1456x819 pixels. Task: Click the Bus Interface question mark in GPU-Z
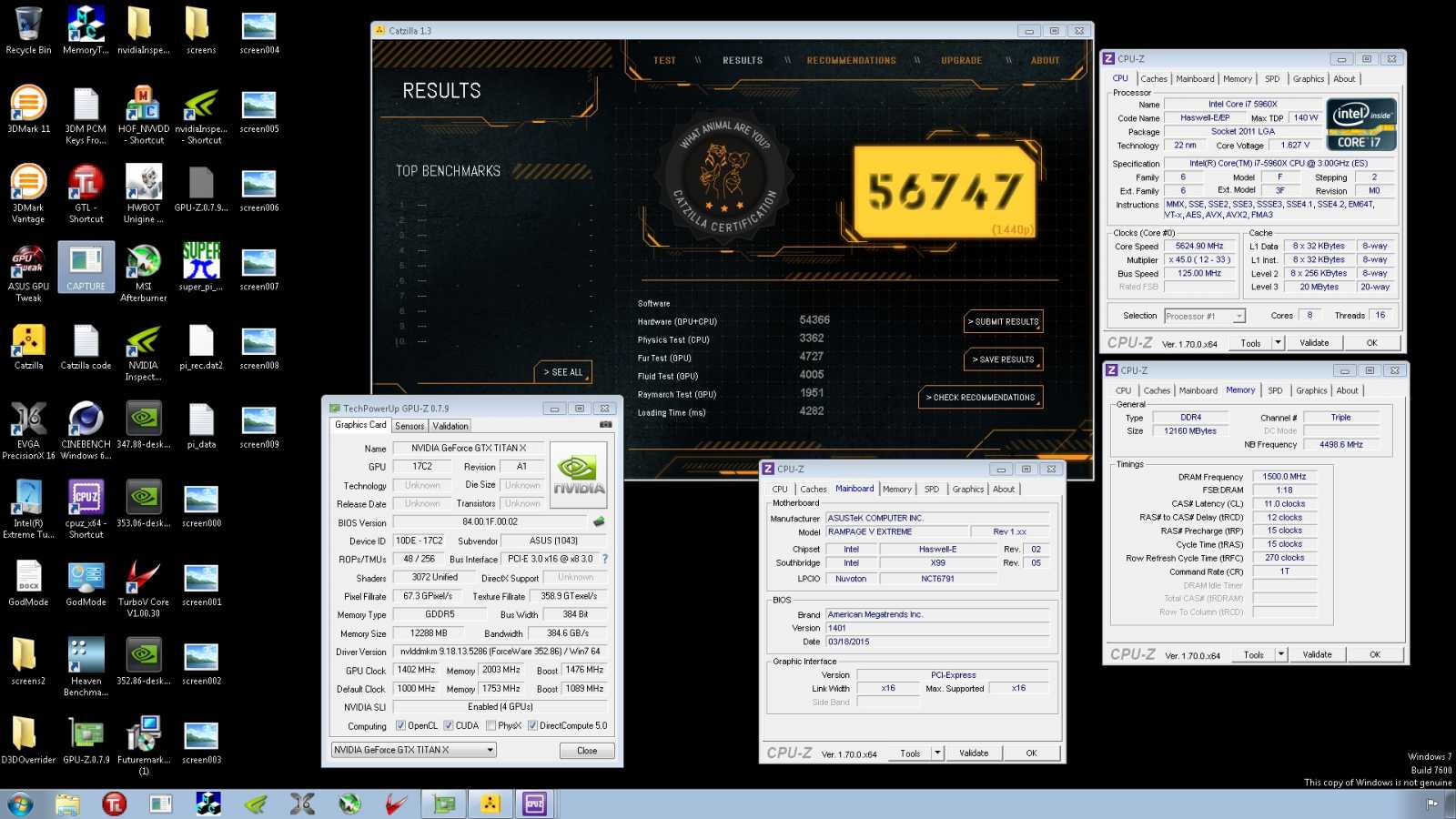pos(604,559)
